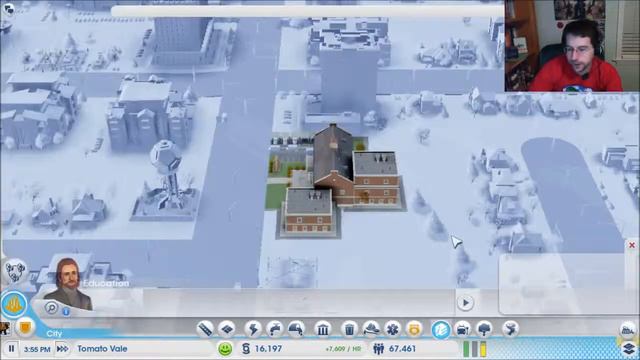Click the city name Tomato Vale

(102, 349)
